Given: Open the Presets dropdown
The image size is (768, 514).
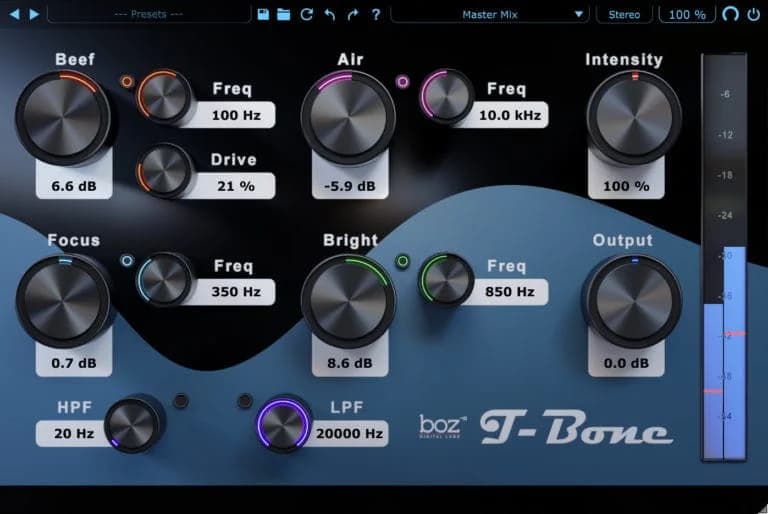Looking at the screenshot, I should 148,14.
